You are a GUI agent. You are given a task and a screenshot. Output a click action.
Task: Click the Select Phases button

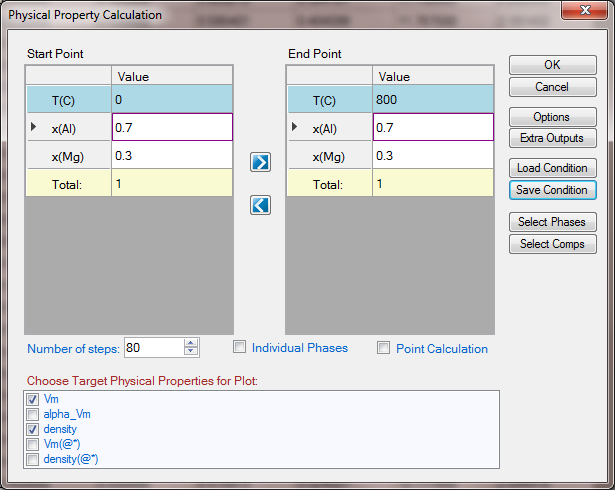pos(552,222)
